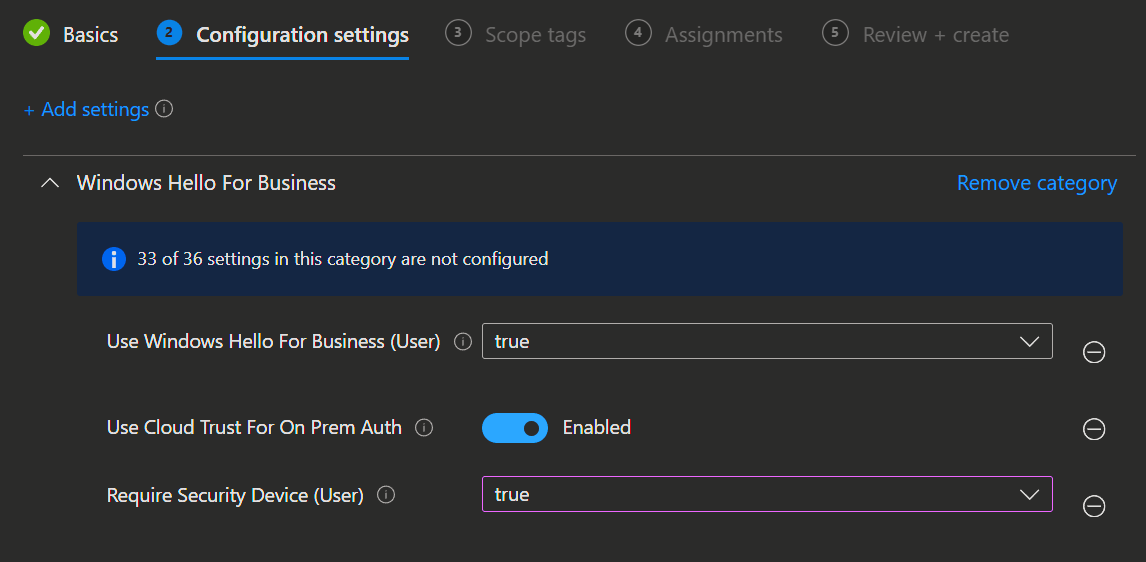1146x562 pixels.
Task: Click the info icon beside Add settings
Action: [164, 110]
